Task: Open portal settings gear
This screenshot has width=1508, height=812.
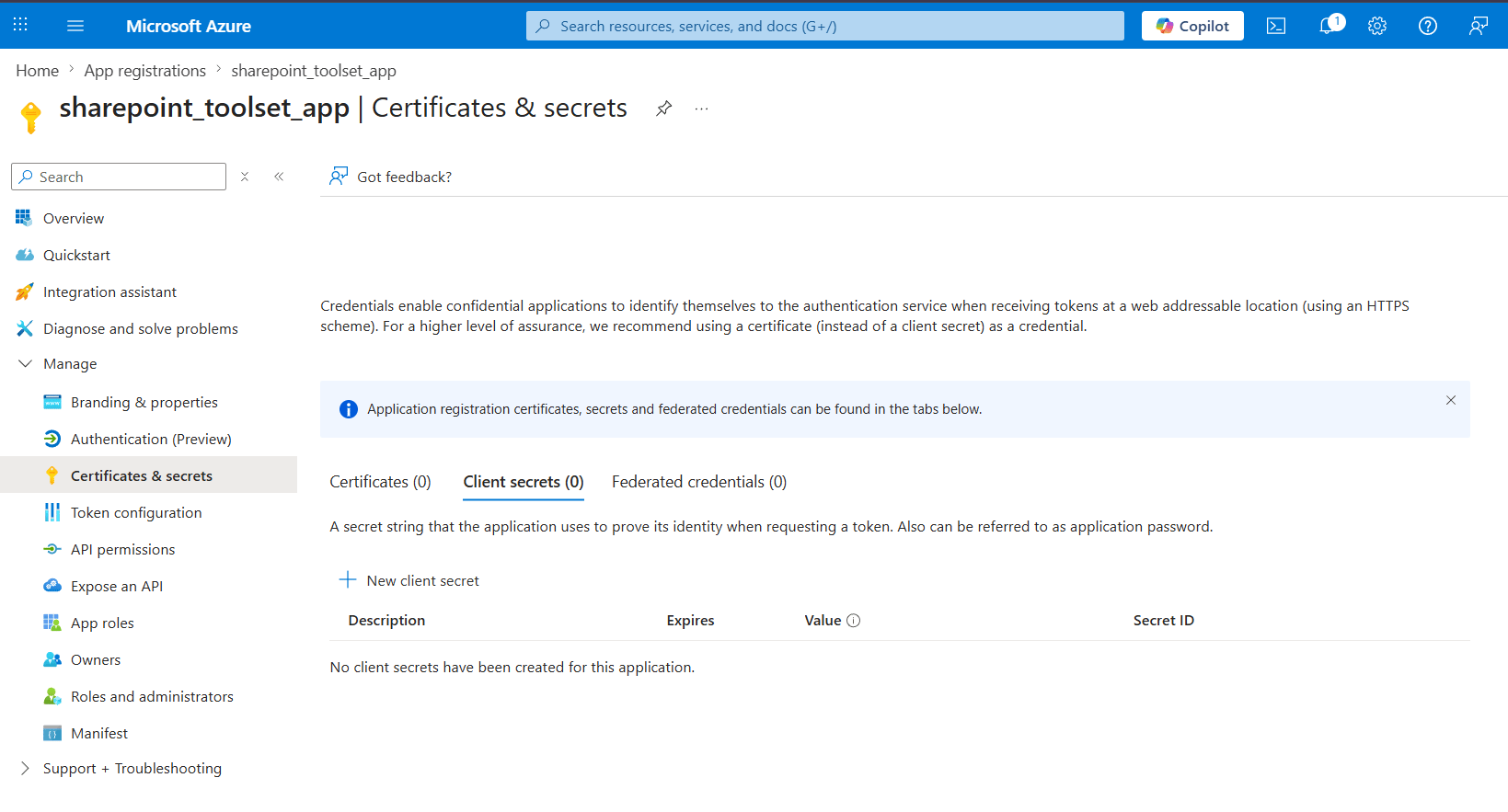Action: pos(1377,26)
